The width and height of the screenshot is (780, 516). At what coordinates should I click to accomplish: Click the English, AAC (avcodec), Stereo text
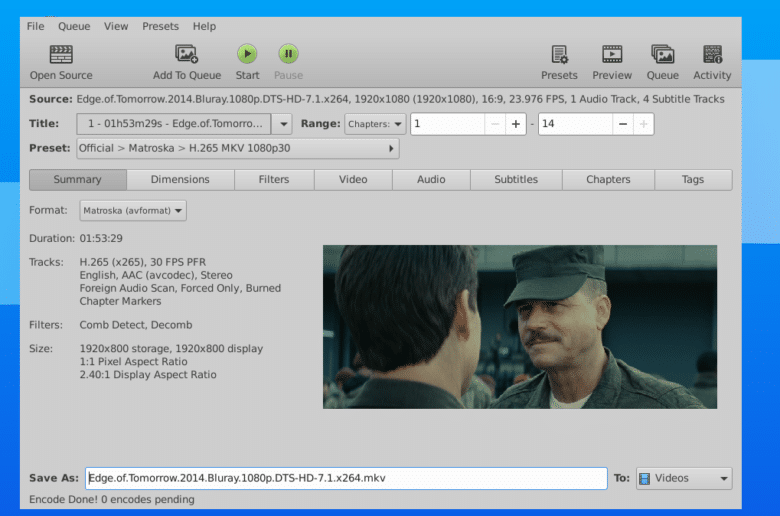(x=156, y=275)
